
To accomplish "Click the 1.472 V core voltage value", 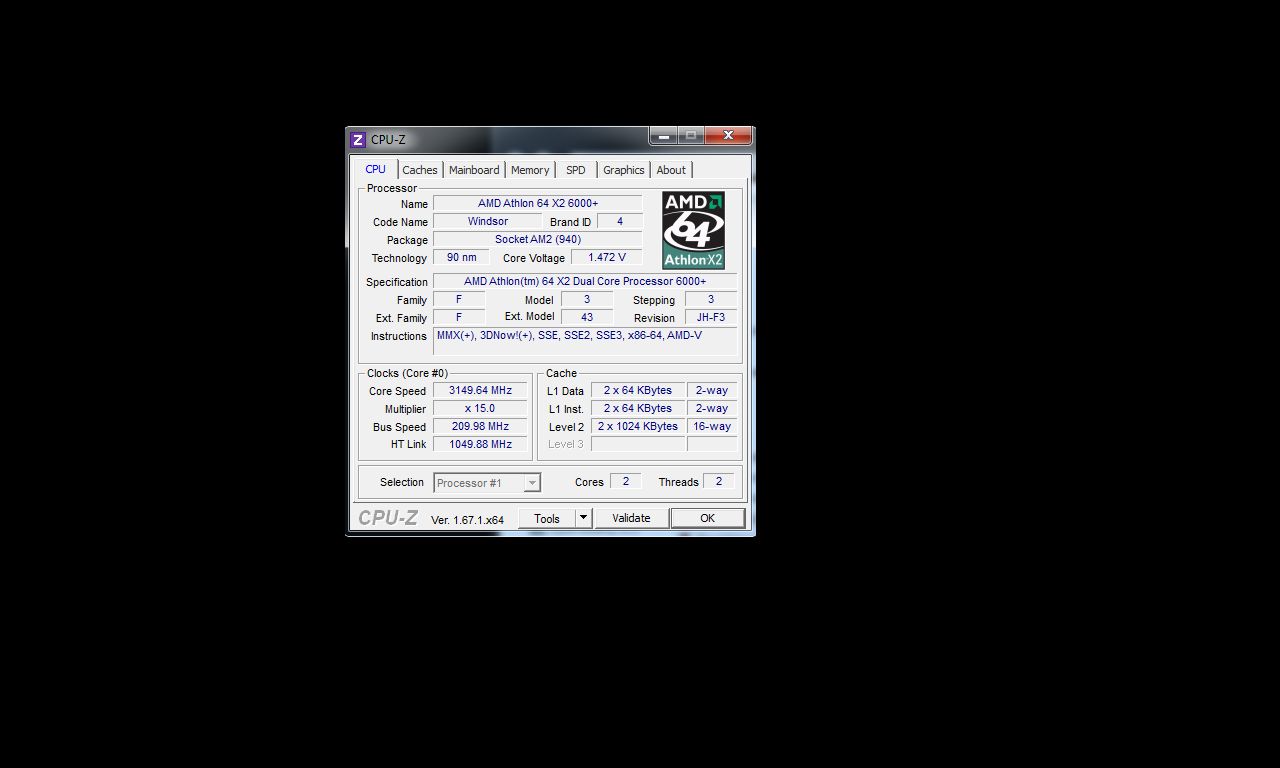I will (x=607, y=258).
